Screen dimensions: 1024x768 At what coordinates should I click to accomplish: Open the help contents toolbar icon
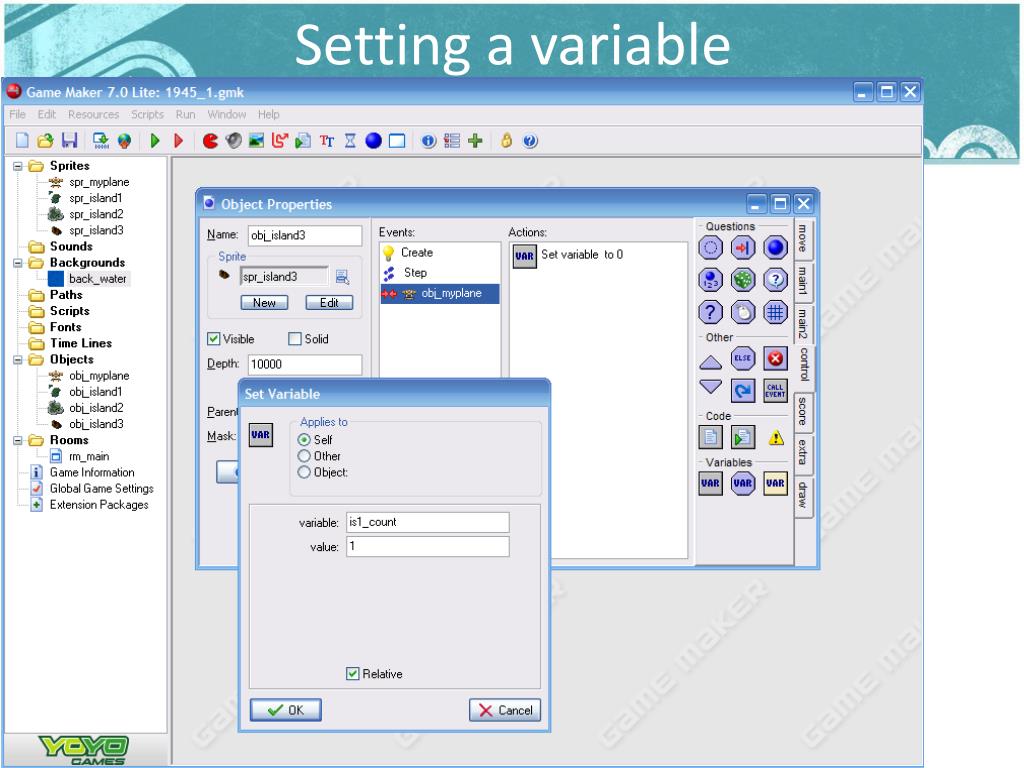[x=530, y=140]
